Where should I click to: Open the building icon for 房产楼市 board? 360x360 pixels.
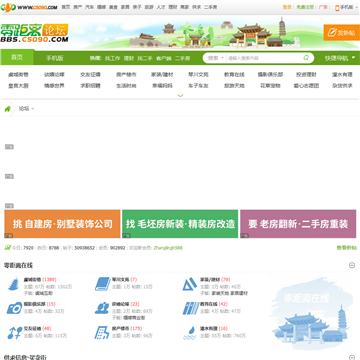(102, 333)
